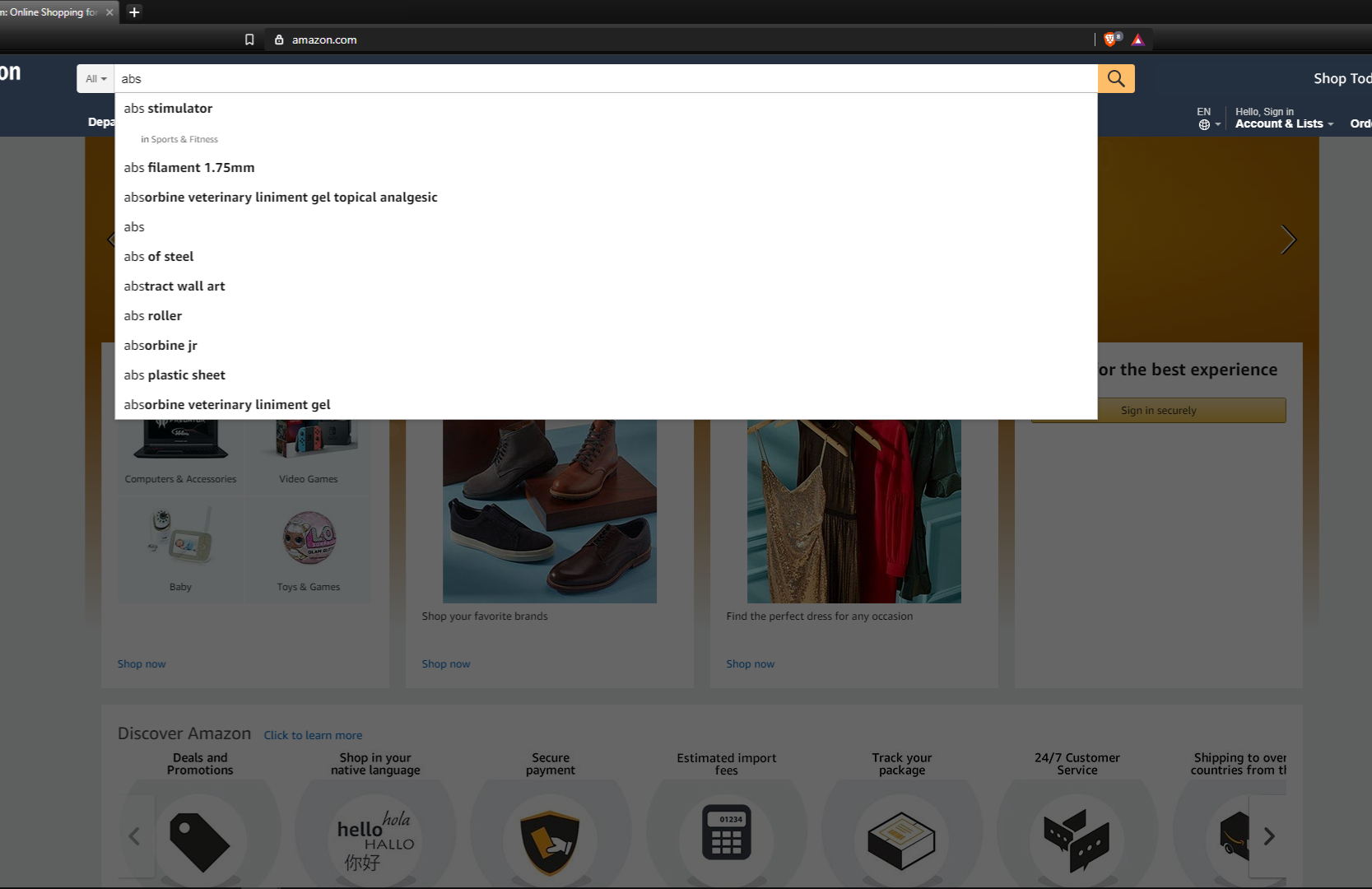Select suggestion abs plastic sheet
The image size is (1372, 889).
click(x=606, y=375)
